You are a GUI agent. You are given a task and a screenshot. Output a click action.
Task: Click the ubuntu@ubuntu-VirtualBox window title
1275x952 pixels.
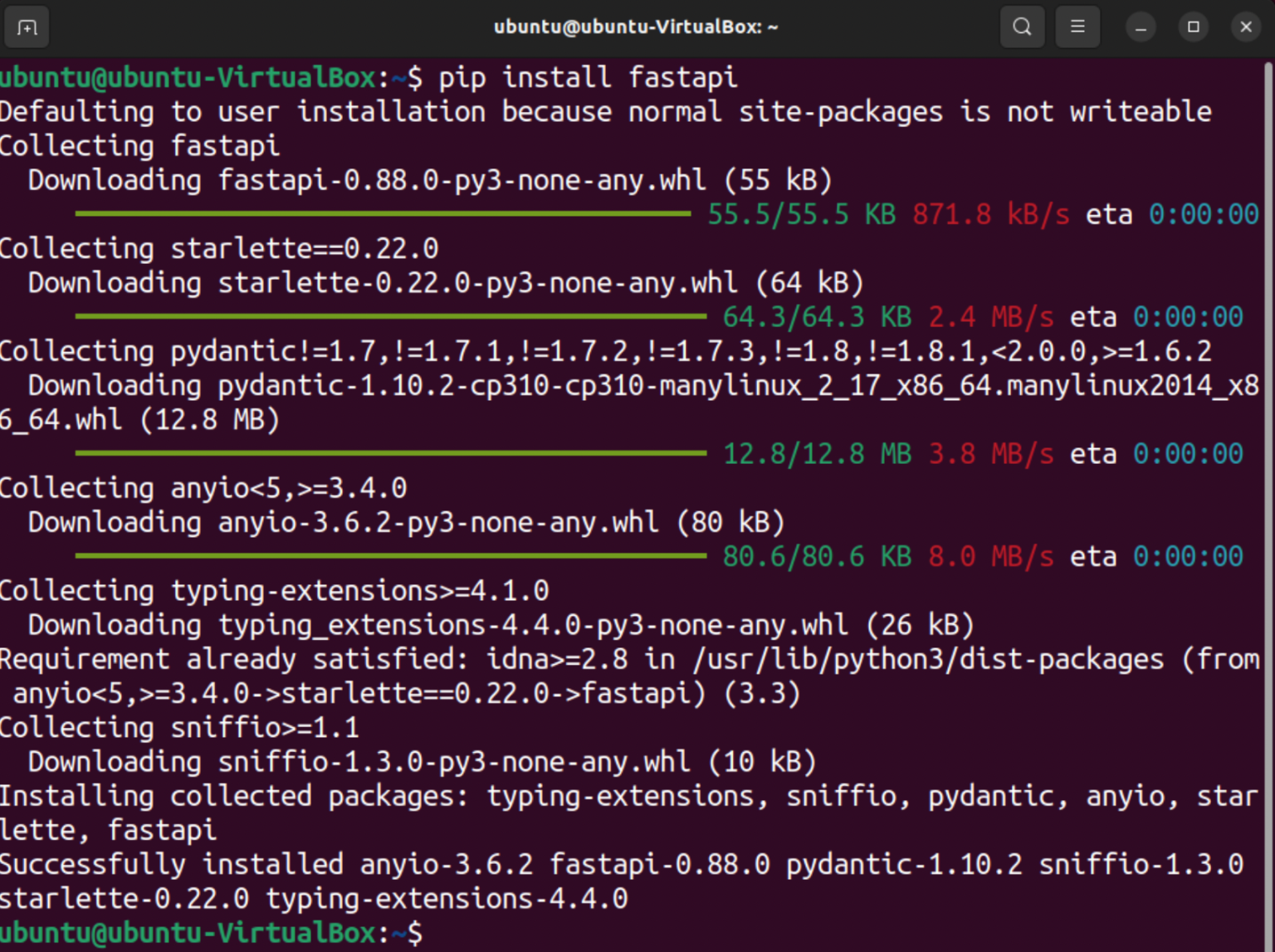[x=635, y=27]
